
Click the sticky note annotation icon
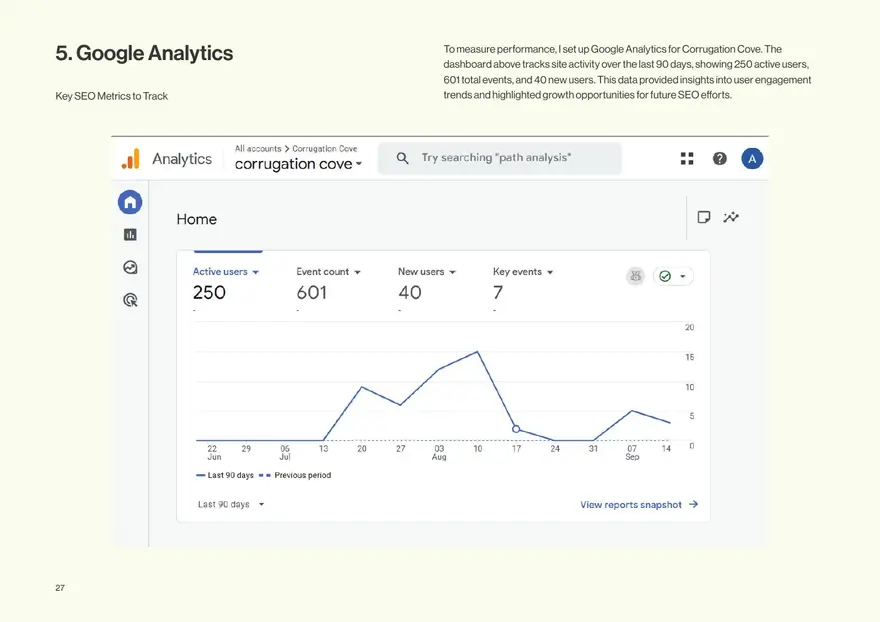pyautogui.click(x=704, y=217)
